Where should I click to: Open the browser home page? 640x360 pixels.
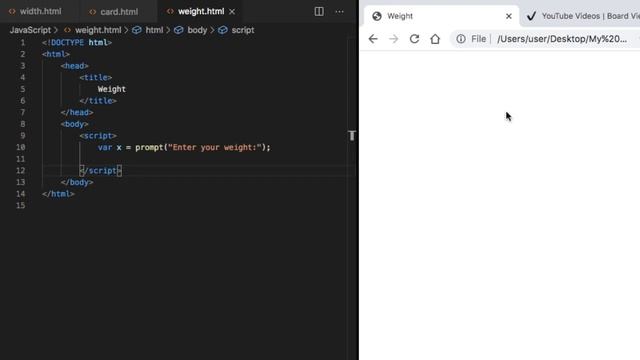pyautogui.click(x=435, y=39)
